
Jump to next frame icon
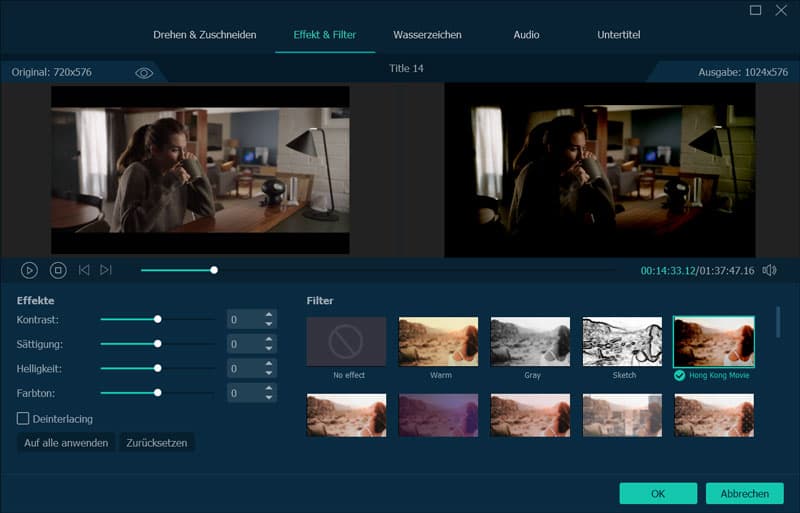point(106,270)
